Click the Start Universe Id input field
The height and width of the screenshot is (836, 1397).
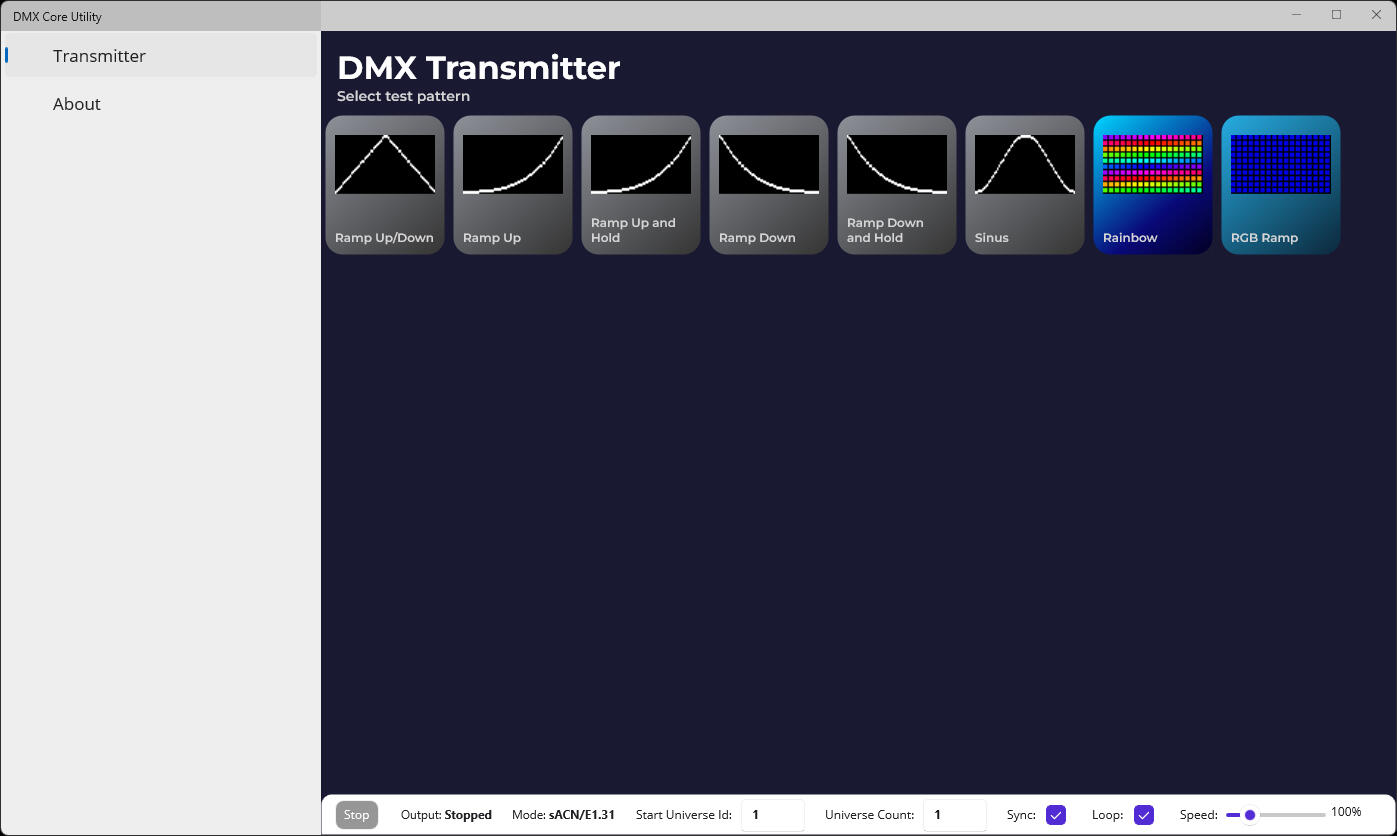(772, 815)
